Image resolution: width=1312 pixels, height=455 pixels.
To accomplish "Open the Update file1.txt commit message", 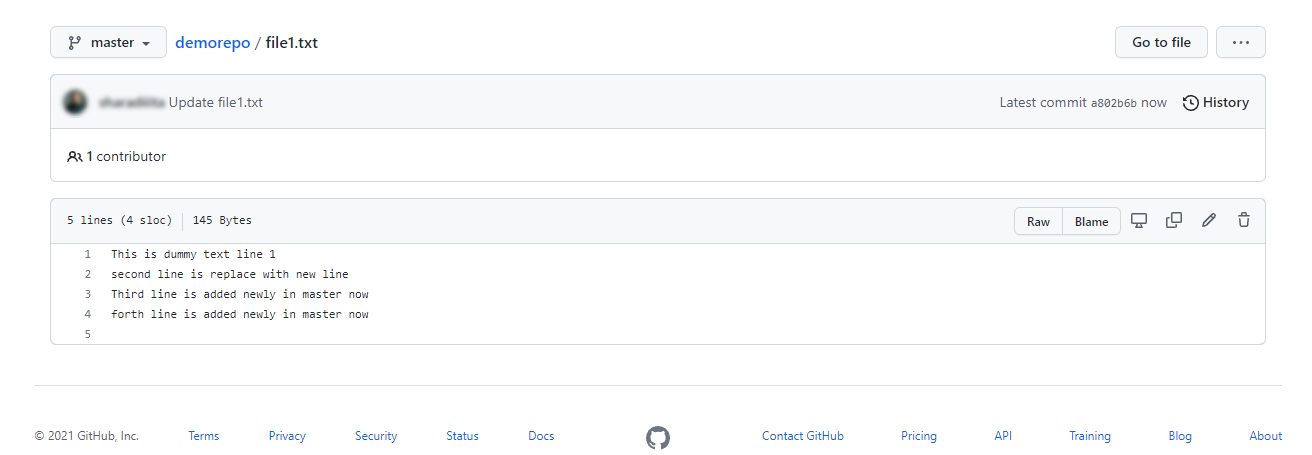I will point(215,103).
